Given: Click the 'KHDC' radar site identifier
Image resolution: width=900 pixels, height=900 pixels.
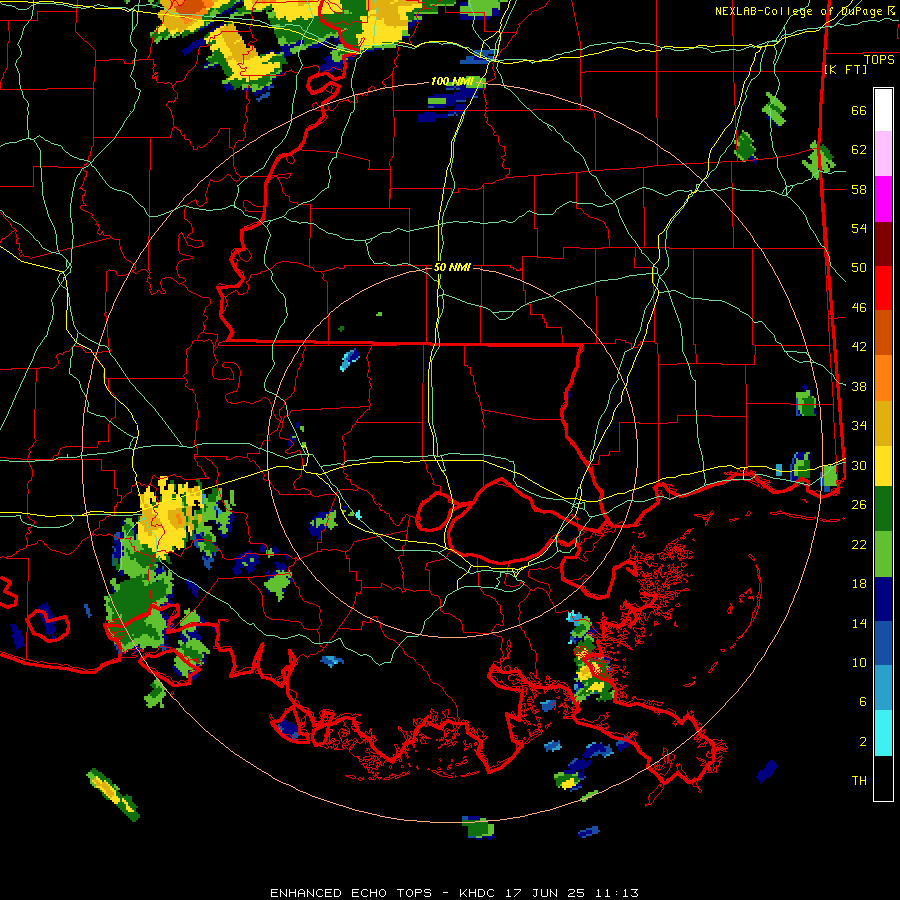Looking at the screenshot, I should pos(479,893).
